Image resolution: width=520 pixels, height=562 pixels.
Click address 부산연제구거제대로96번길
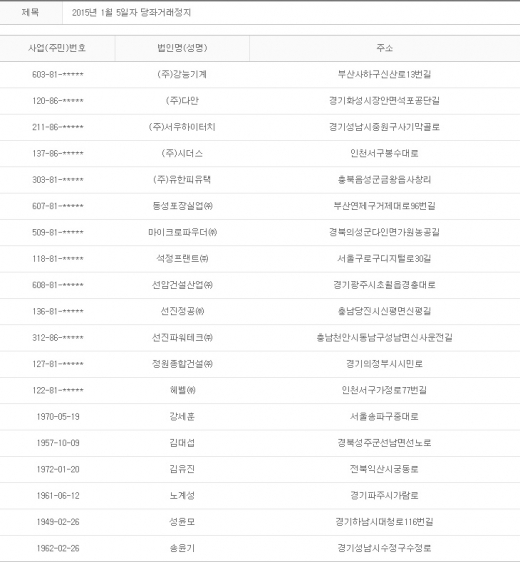pos(385,206)
